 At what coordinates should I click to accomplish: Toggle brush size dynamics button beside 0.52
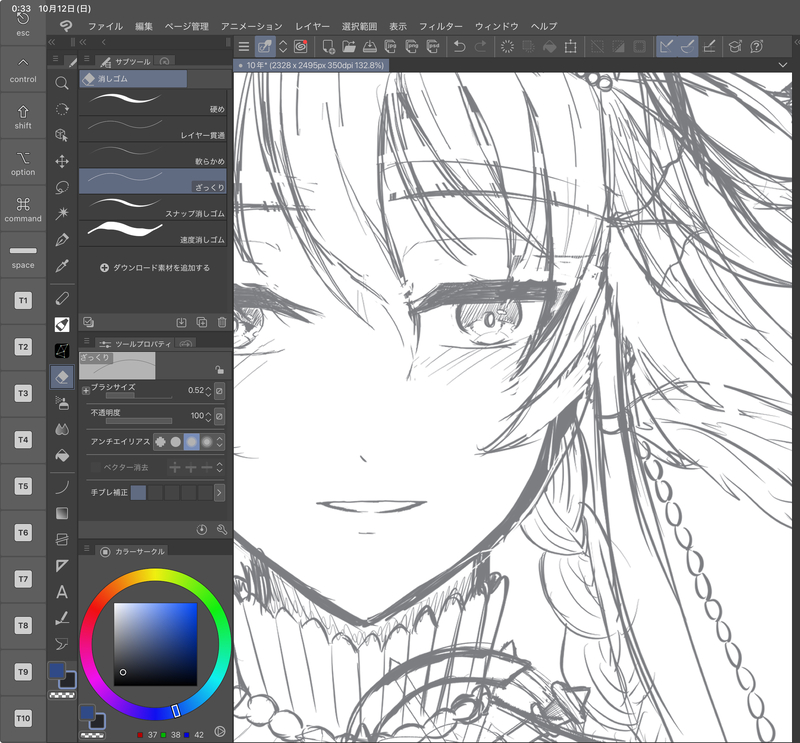219,391
